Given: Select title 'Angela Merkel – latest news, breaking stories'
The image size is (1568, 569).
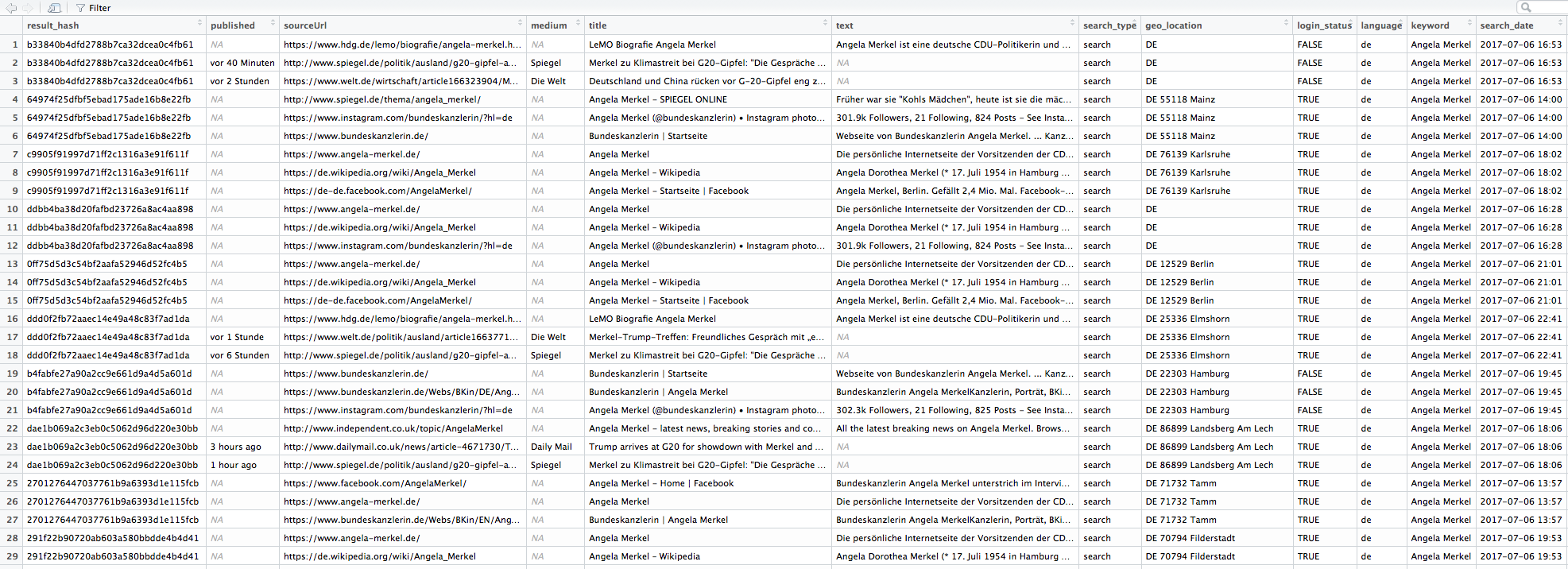Looking at the screenshot, I should click(x=707, y=428).
